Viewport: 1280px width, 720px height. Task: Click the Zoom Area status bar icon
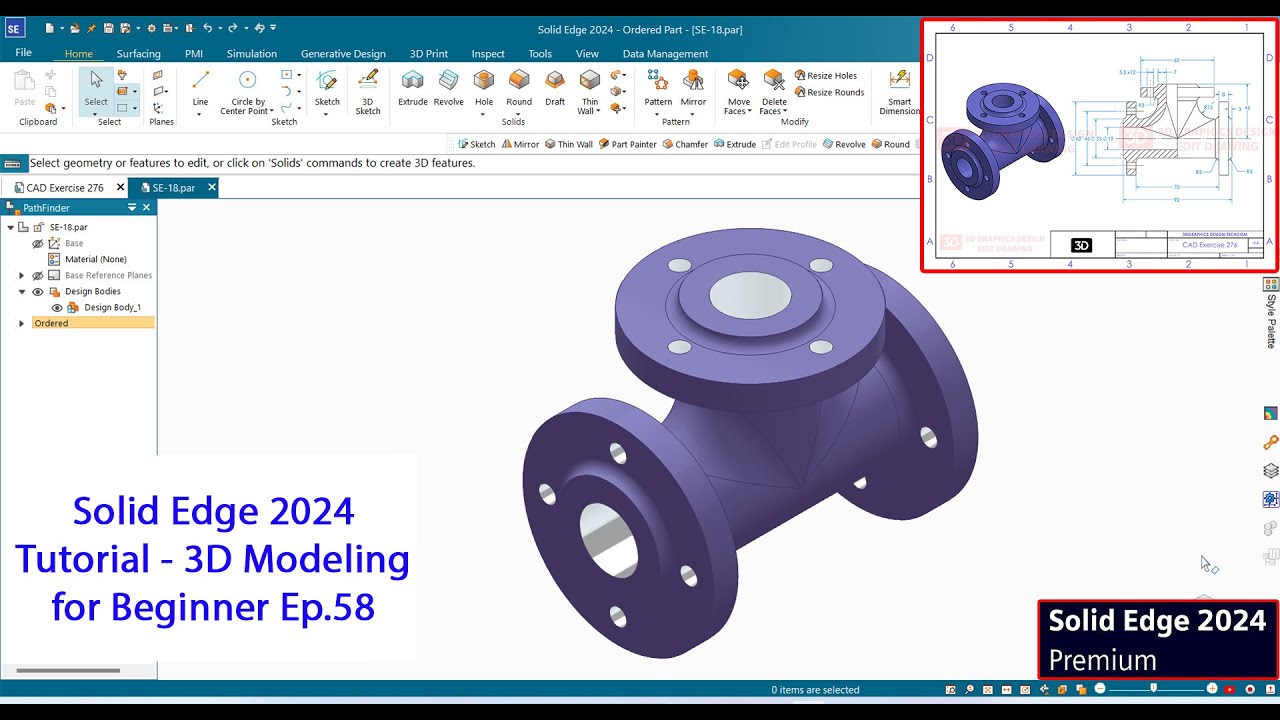pos(950,689)
